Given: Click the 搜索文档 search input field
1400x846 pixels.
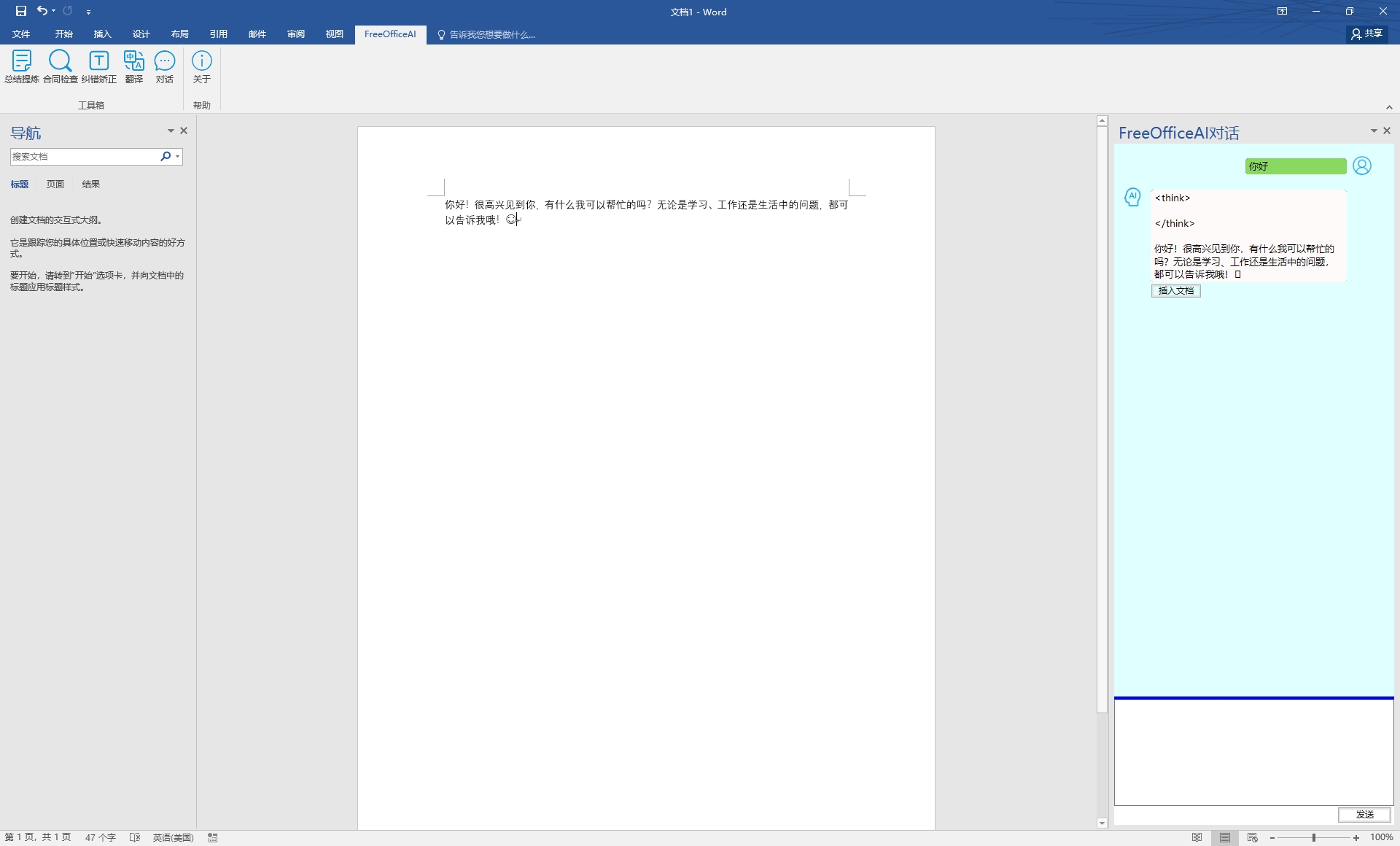Looking at the screenshot, I should tap(84, 156).
